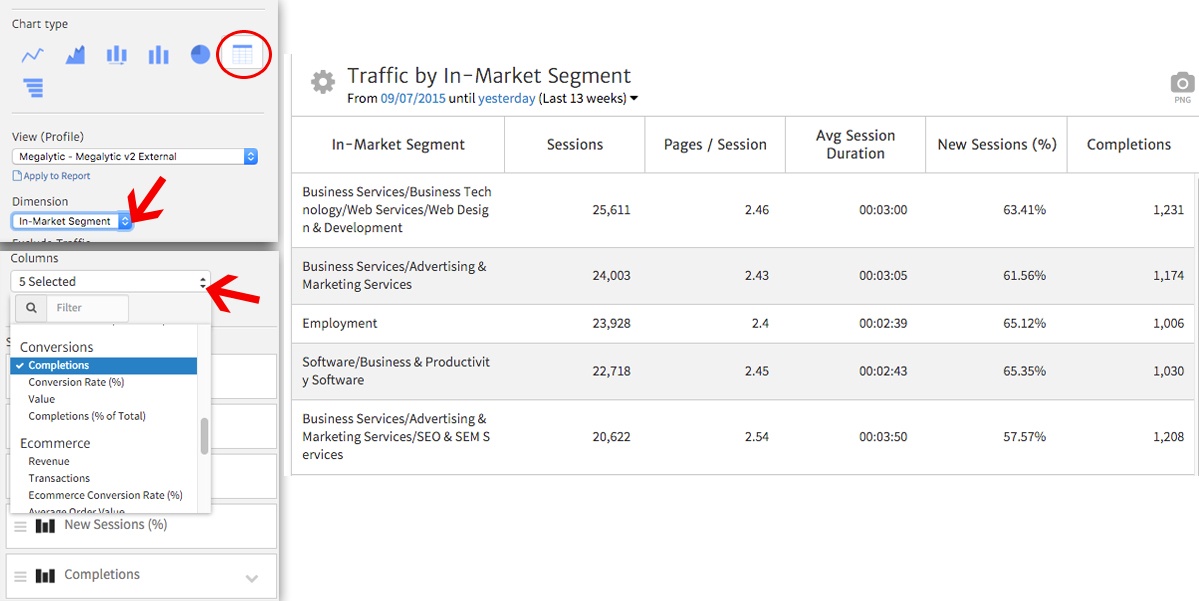The width and height of the screenshot is (1199, 601).
Task: Uncheck Completions in the Conversions list
Action: pos(58,366)
